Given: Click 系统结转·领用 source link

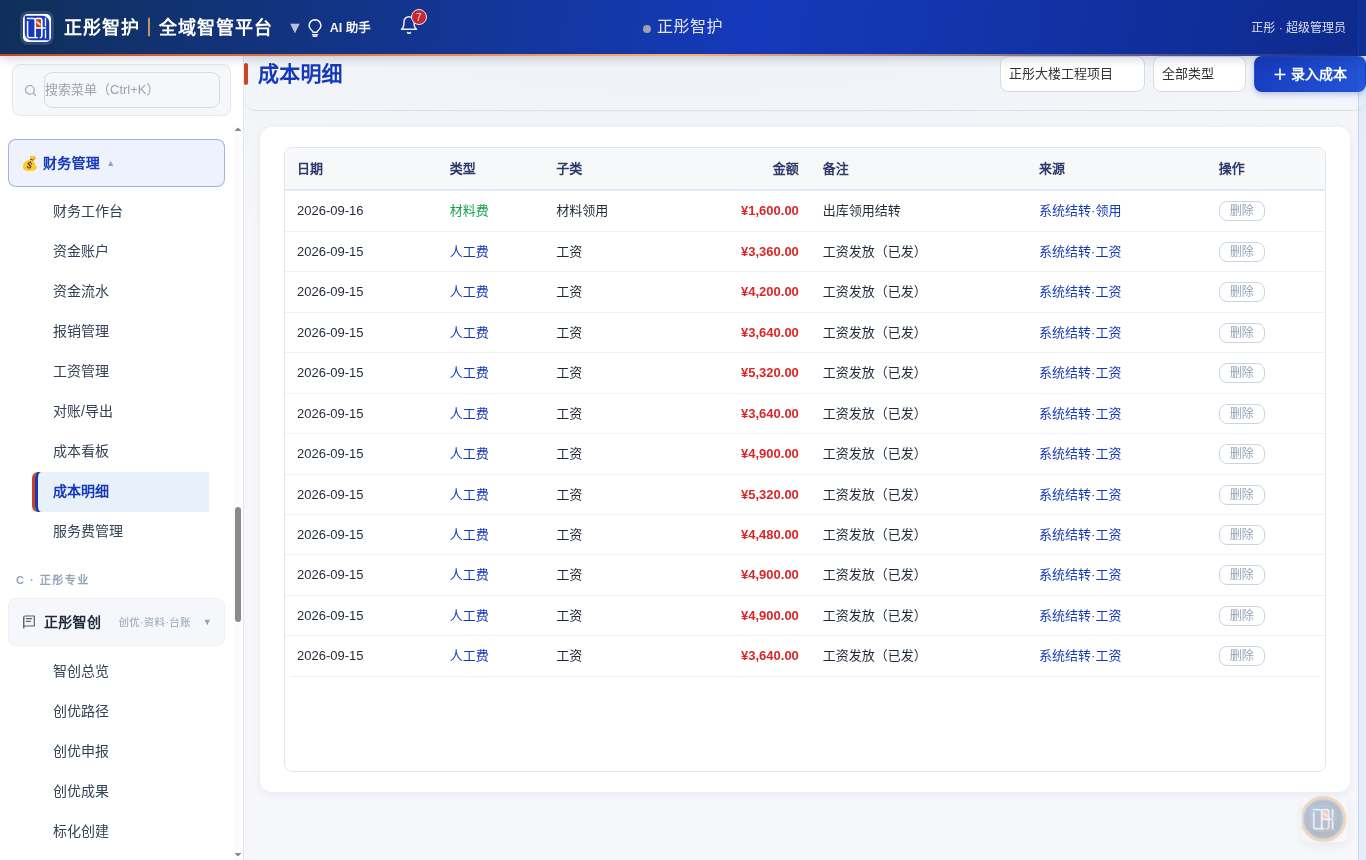Looking at the screenshot, I should click(1080, 211).
